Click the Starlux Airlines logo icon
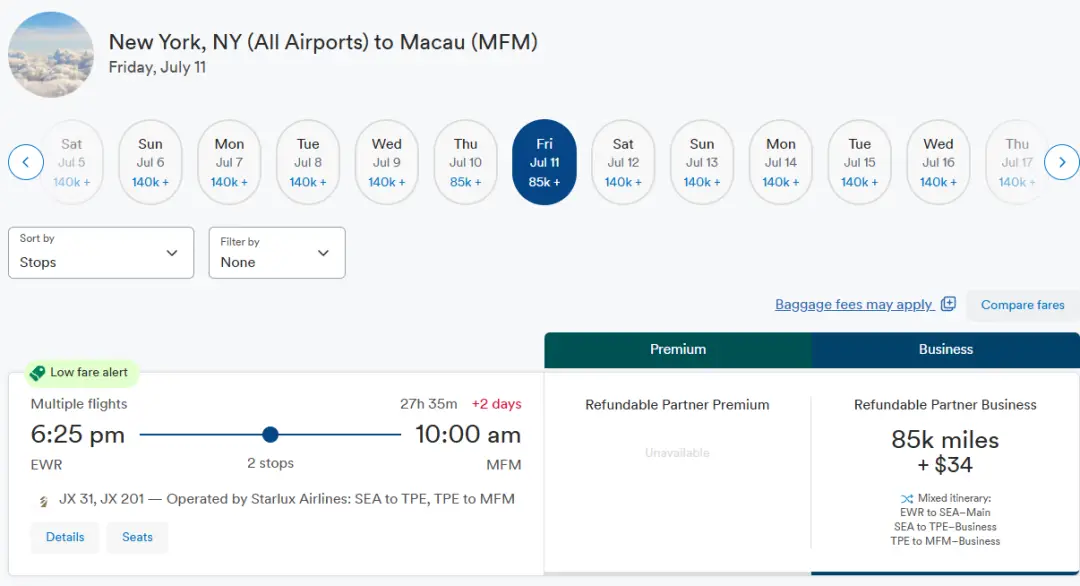This screenshot has height=586, width=1080. (43, 500)
